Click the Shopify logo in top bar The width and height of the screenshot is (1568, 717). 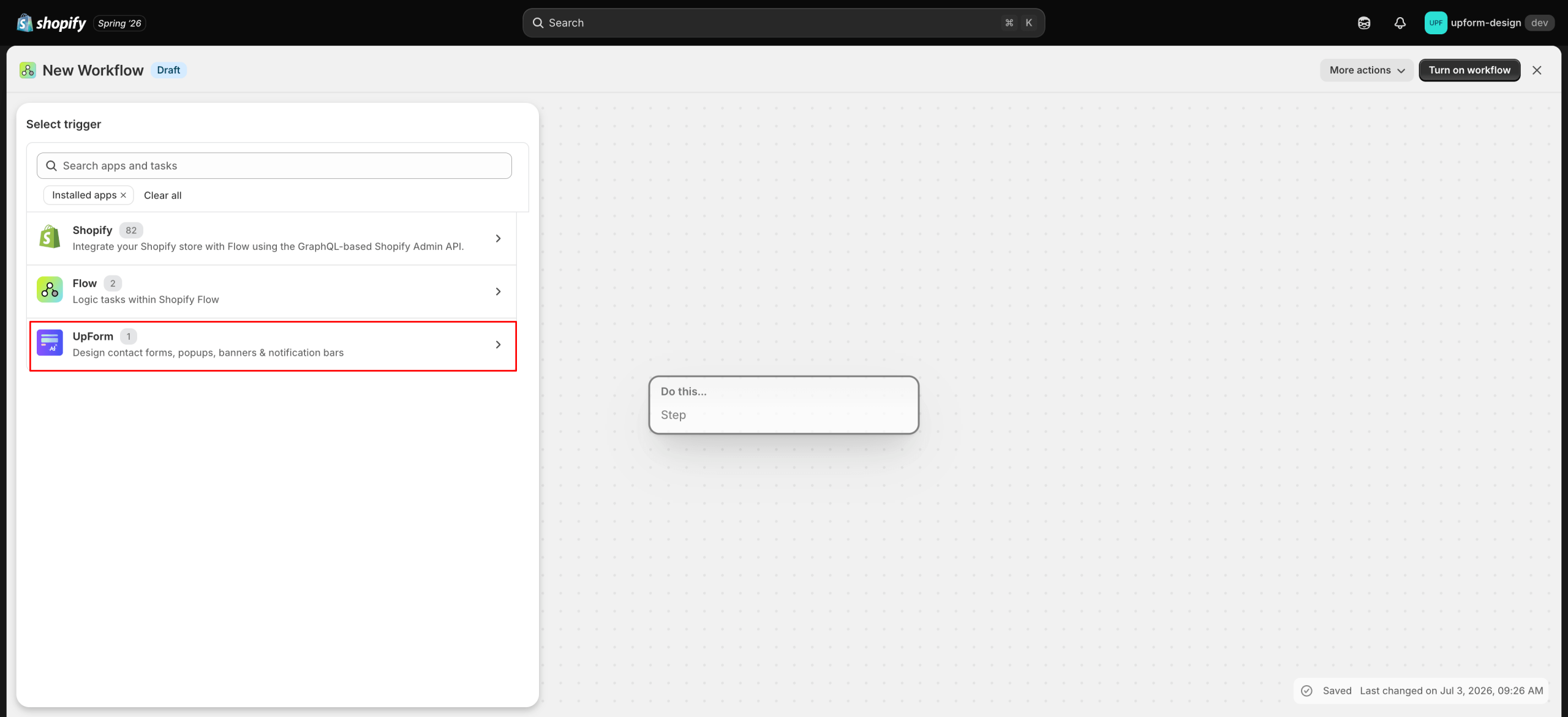51,23
